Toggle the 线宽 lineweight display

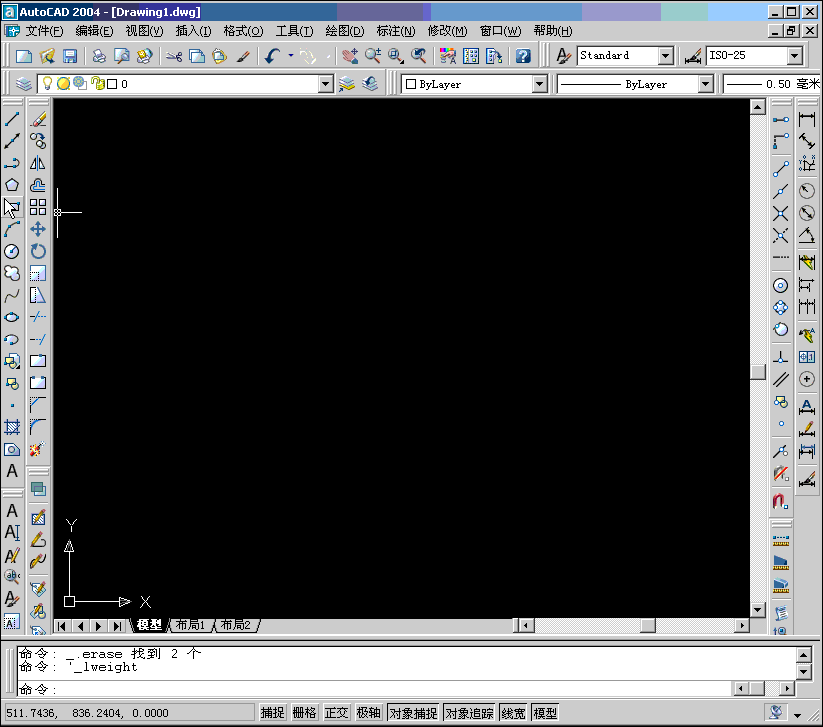(513, 713)
